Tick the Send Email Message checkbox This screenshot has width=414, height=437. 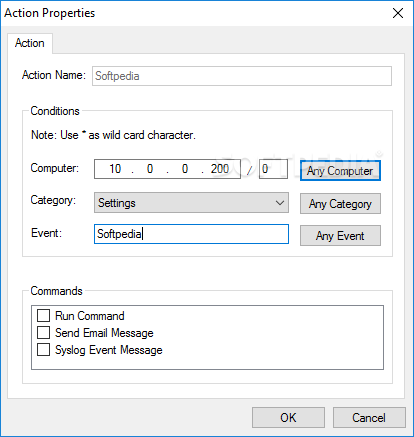click(44, 333)
